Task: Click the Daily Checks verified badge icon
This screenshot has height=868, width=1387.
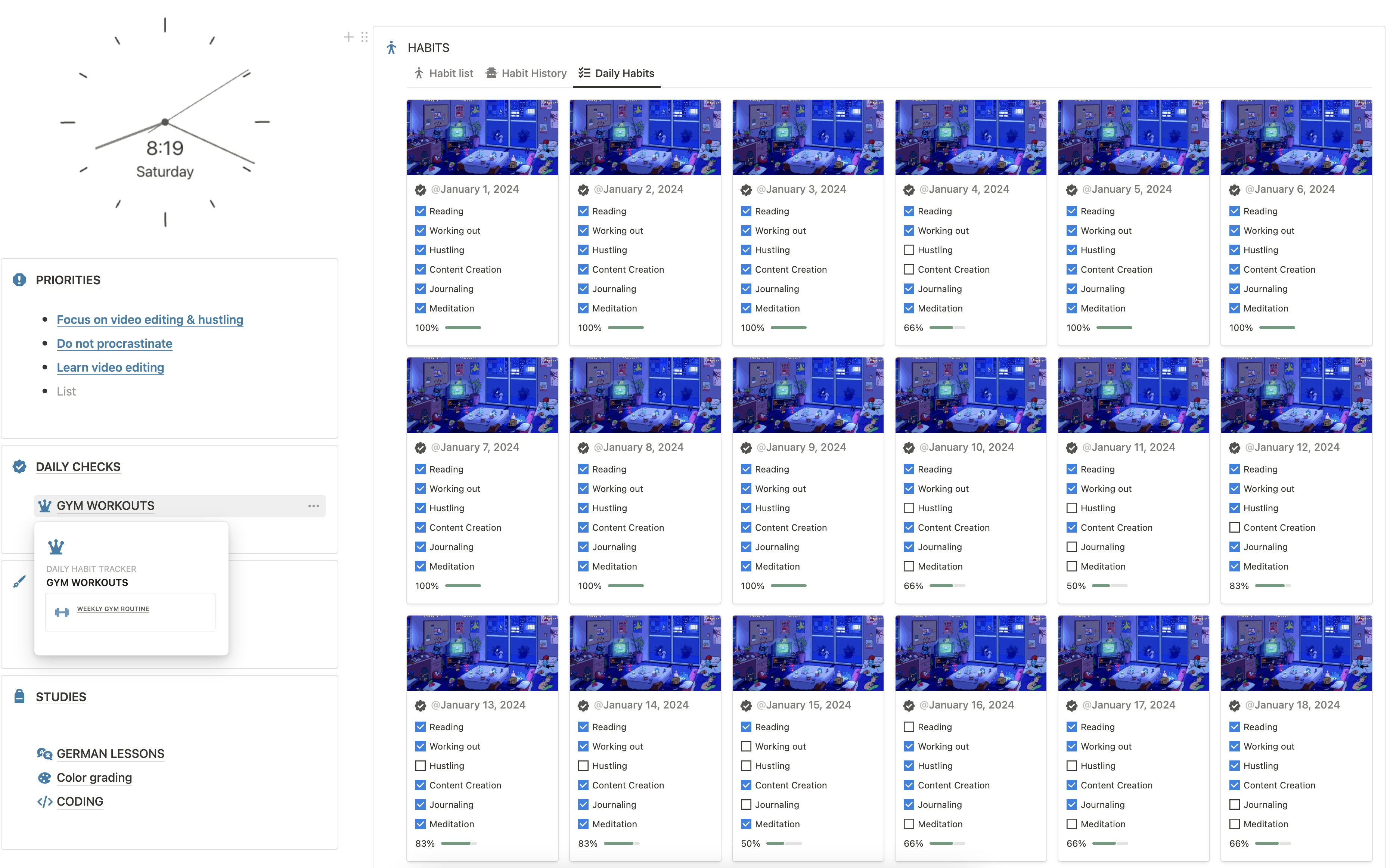Action: pyautogui.click(x=19, y=467)
